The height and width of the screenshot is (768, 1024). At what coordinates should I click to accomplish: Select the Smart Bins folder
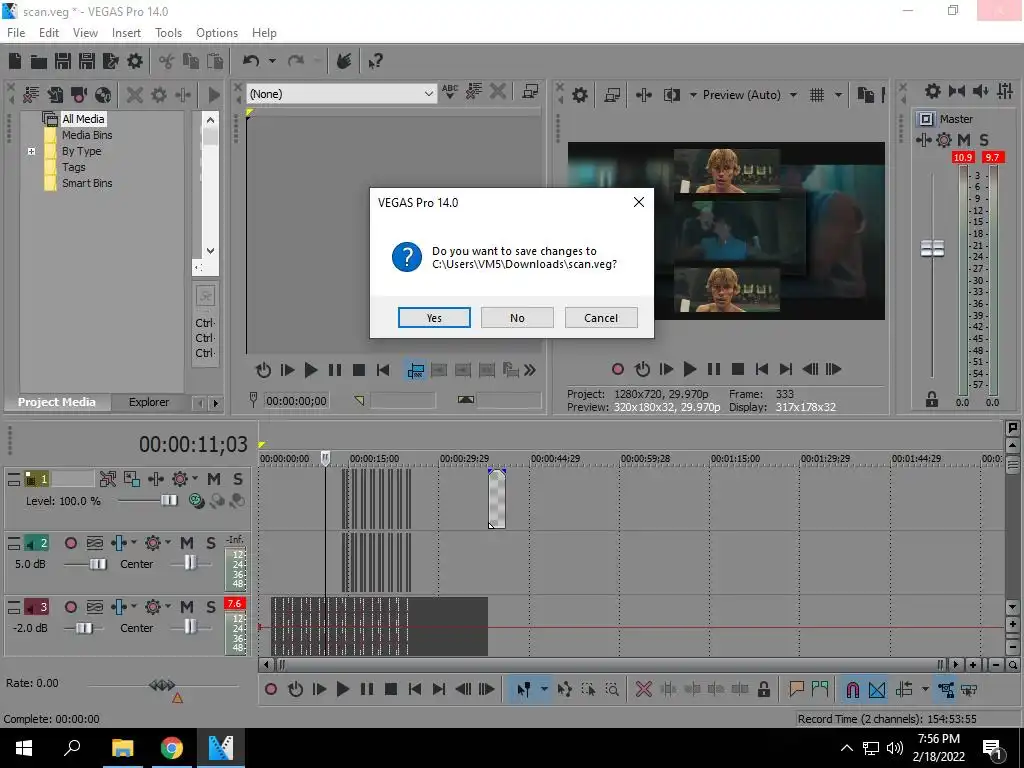[87, 184]
